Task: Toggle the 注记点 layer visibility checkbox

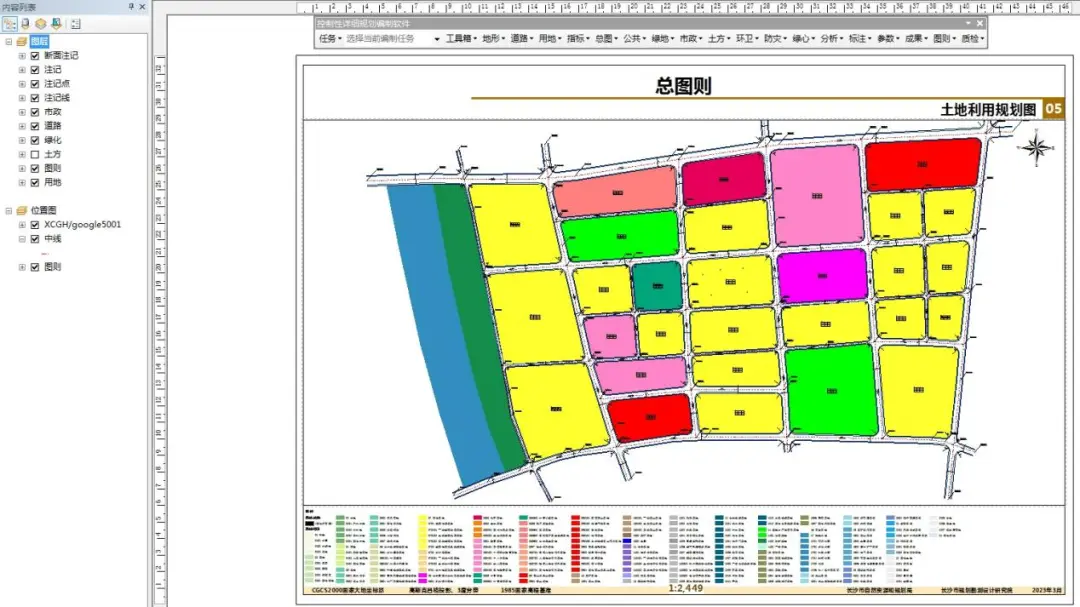Action: click(35, 83)
